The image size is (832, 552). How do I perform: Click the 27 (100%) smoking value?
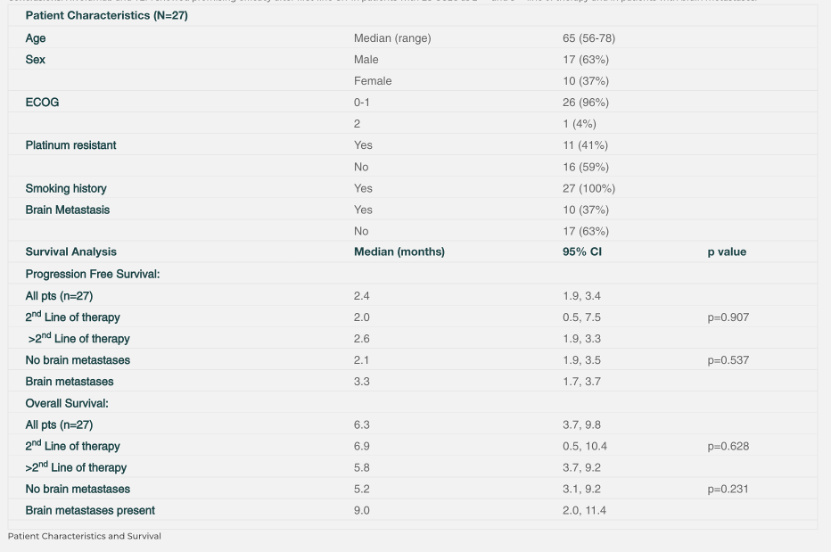[x=588, y=188]
